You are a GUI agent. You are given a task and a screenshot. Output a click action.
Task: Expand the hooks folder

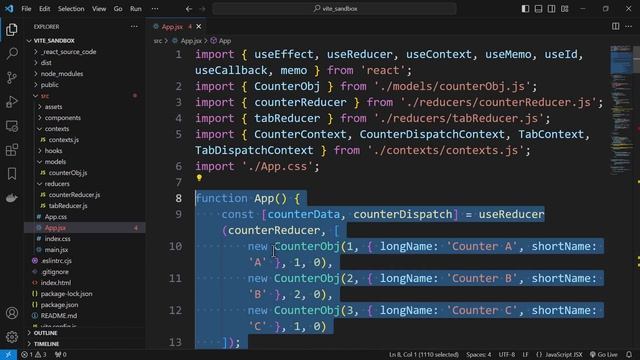pos(85,151)
